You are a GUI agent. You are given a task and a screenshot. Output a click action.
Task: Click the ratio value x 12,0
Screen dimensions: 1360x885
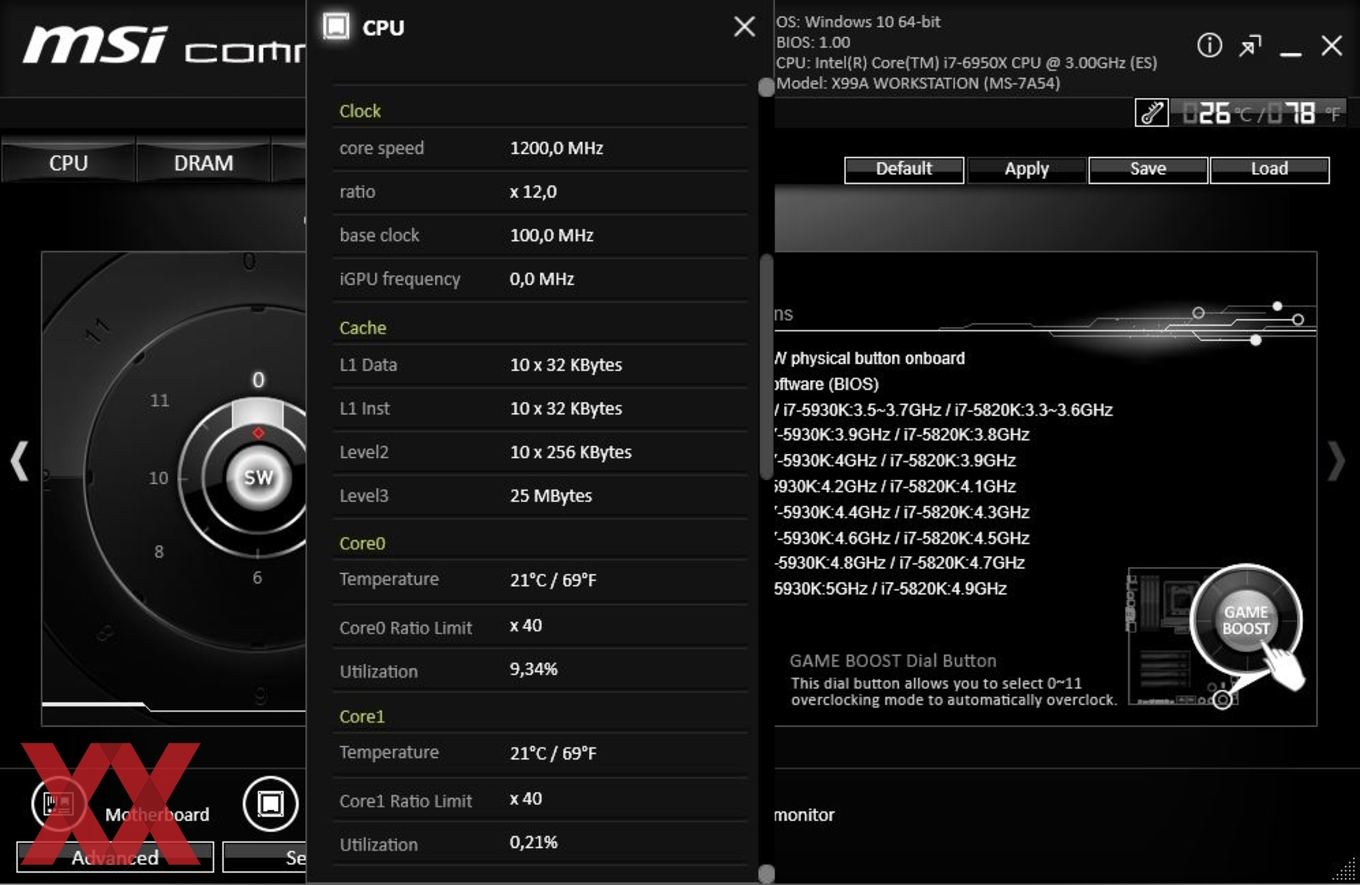coord(533,192)
